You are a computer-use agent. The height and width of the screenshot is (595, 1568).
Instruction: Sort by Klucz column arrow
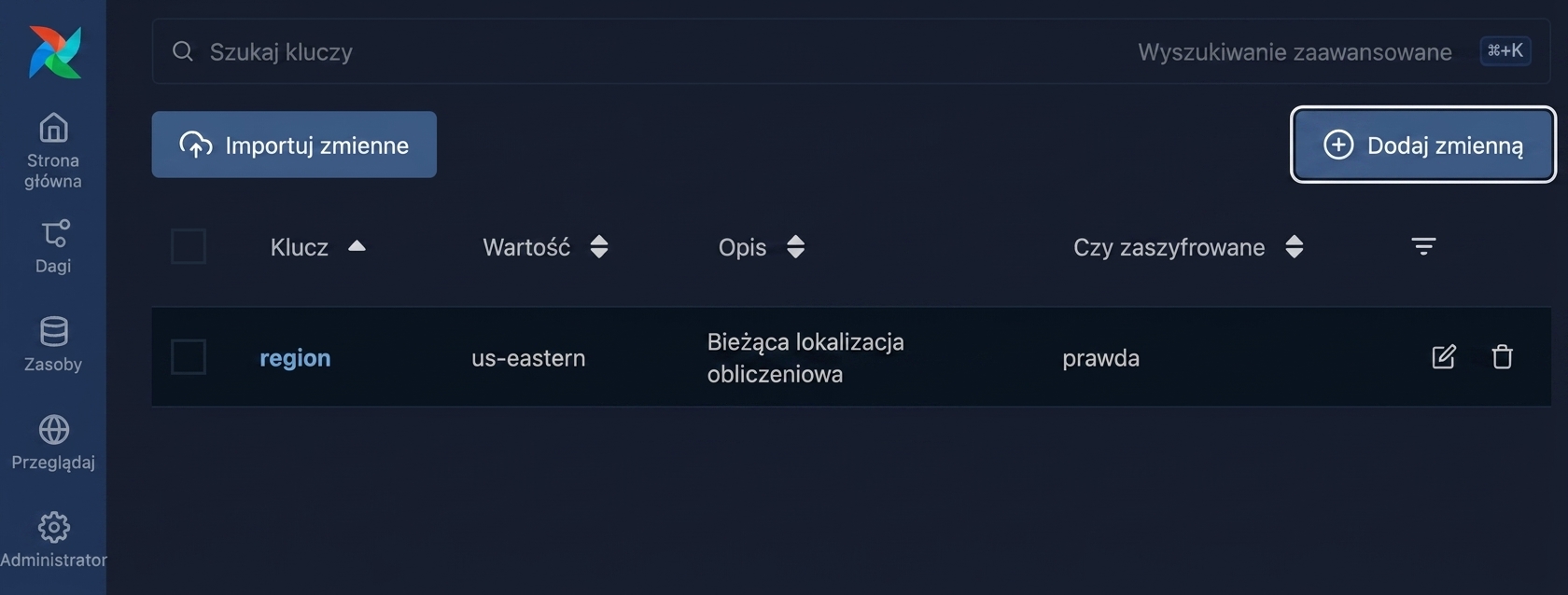pos(357,246)
